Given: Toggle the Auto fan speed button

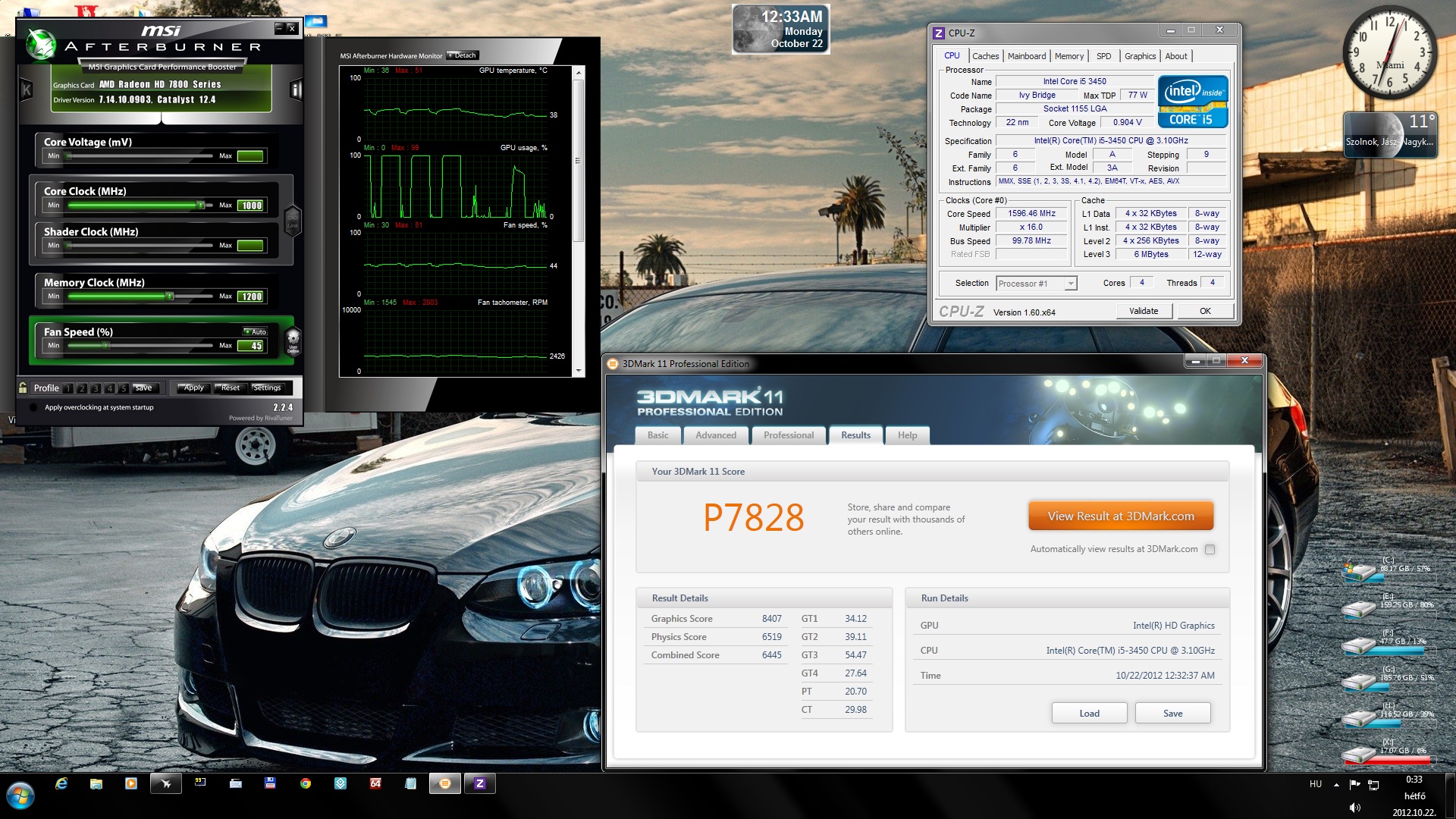Looking at the screenshot, I should pos(255,331).
